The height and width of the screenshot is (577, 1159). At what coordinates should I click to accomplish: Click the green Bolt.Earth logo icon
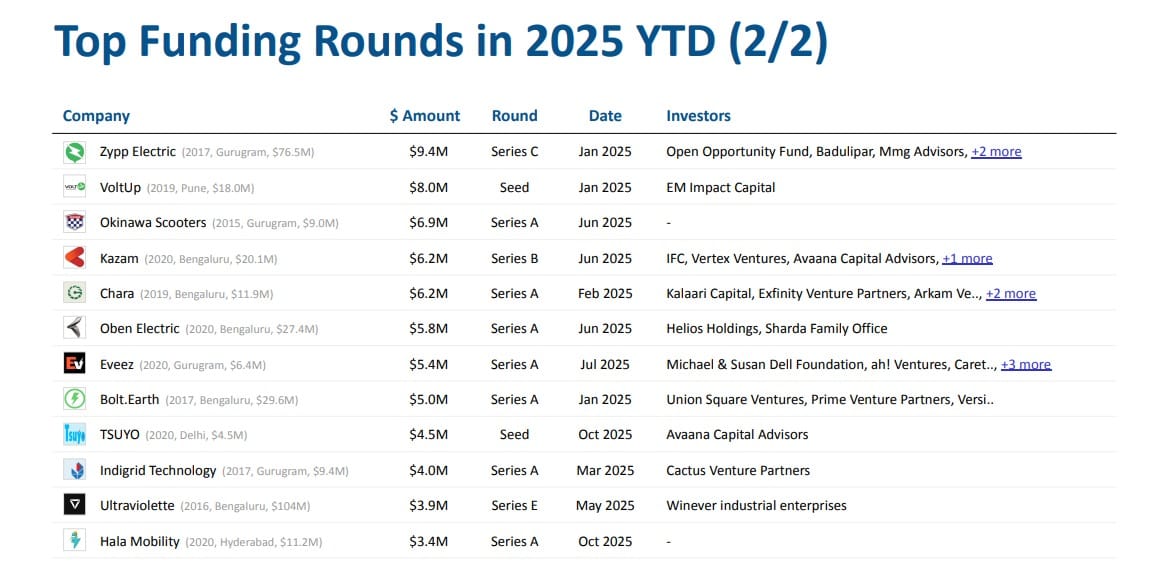74,399
